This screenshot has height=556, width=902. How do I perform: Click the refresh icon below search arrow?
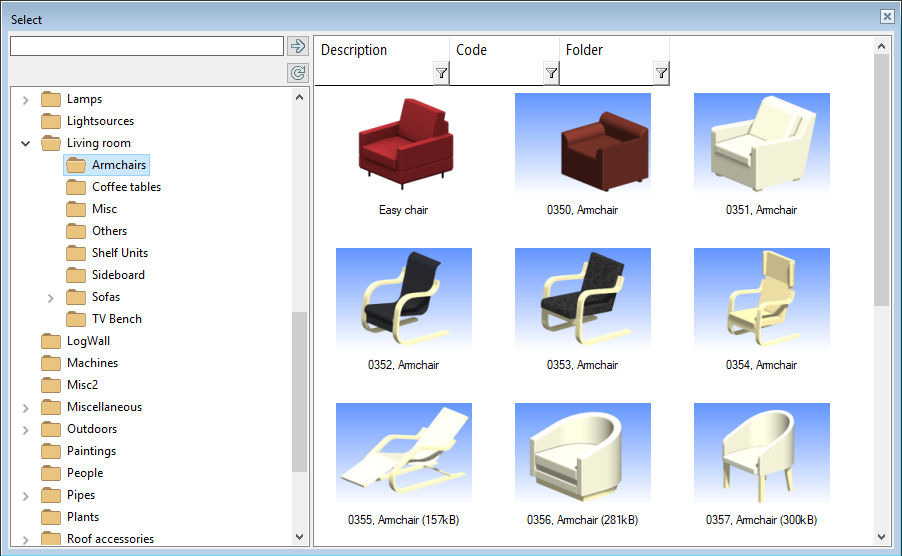(297, 72)
